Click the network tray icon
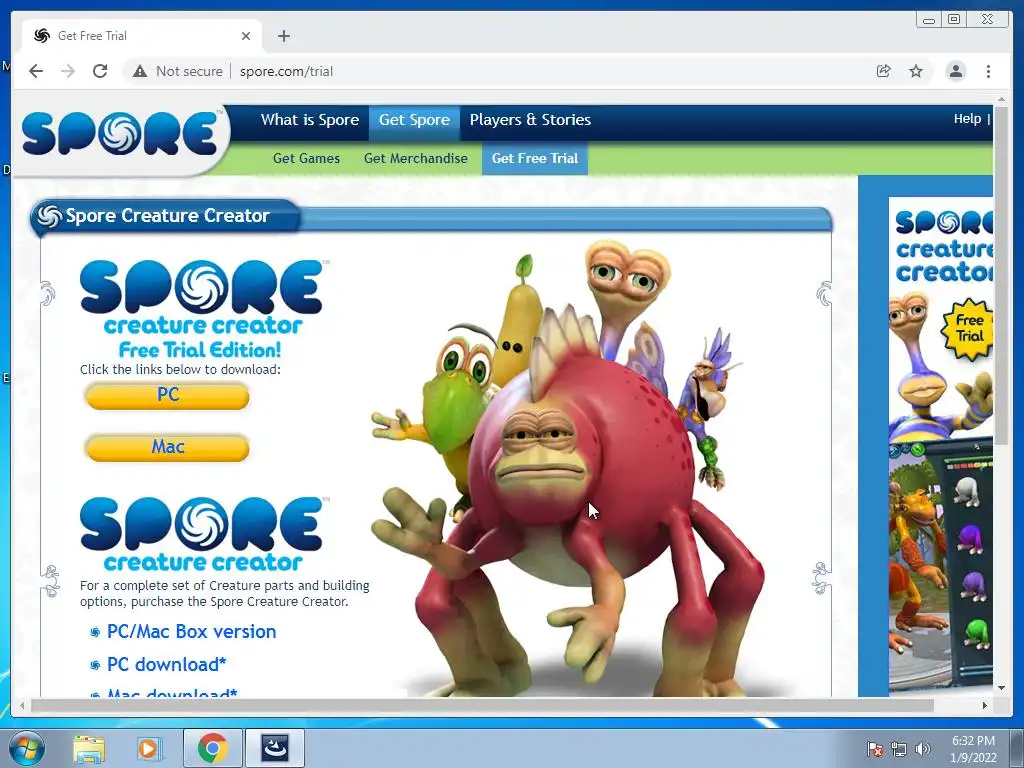Viewport: 1024px width, 768px height. [899, 749]
